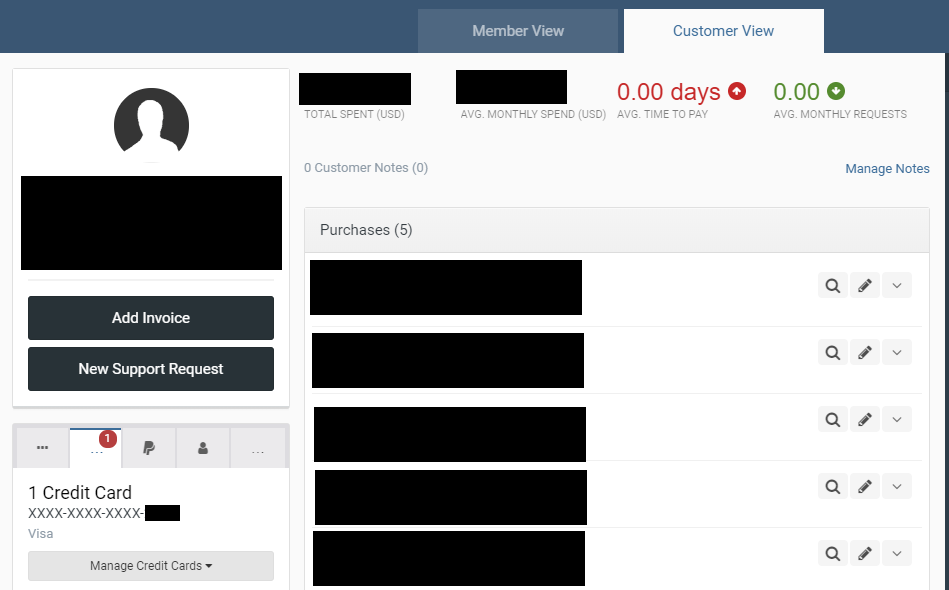Image resolution: width=949 pixels, height=590 pixels.
Task: Click the 0 Customer Notes (0) label
Action: coord(366,168)
